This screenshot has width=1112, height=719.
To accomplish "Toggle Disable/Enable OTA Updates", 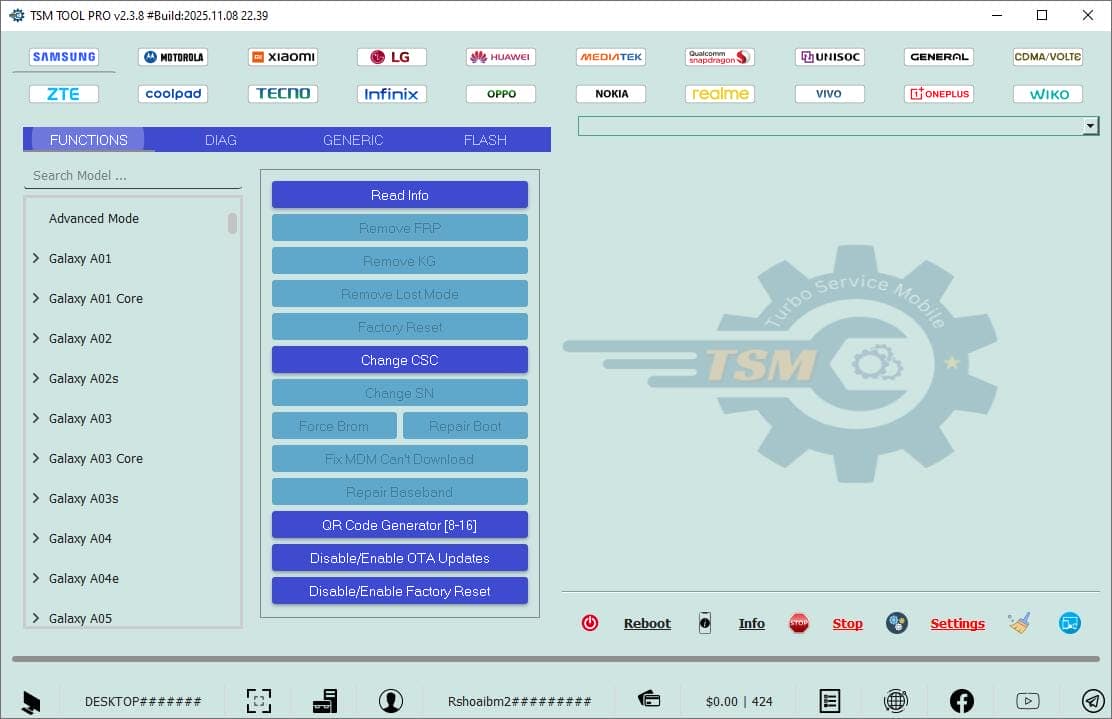I will [x=399, y=558].
